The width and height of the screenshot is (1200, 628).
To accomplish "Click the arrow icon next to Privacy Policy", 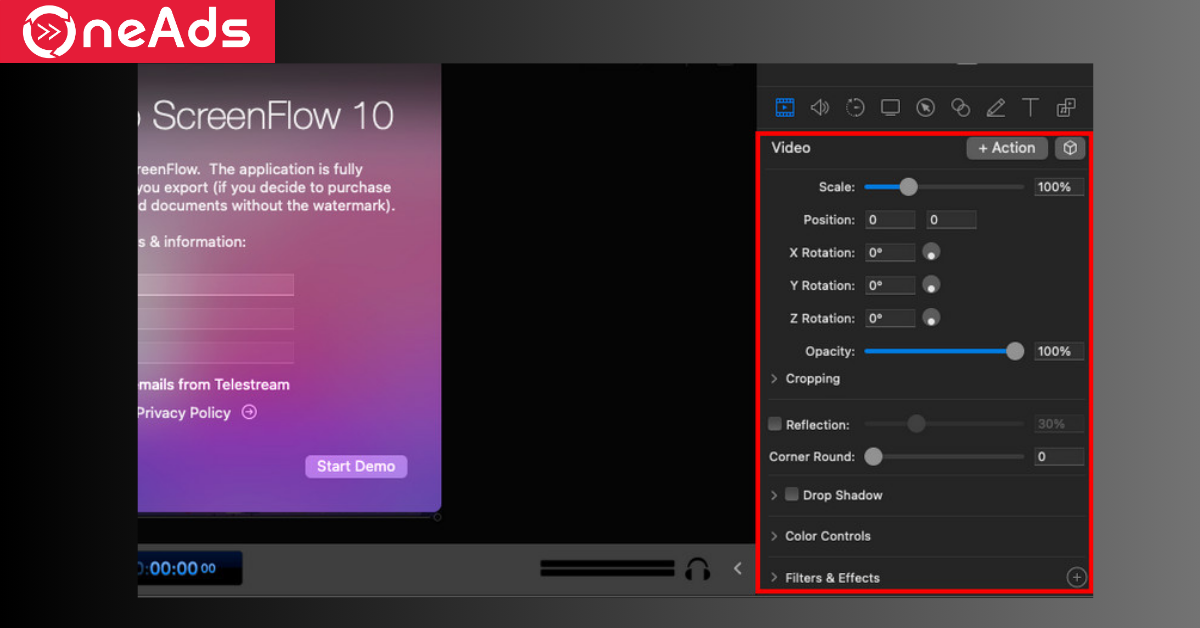I will [249, 412].
